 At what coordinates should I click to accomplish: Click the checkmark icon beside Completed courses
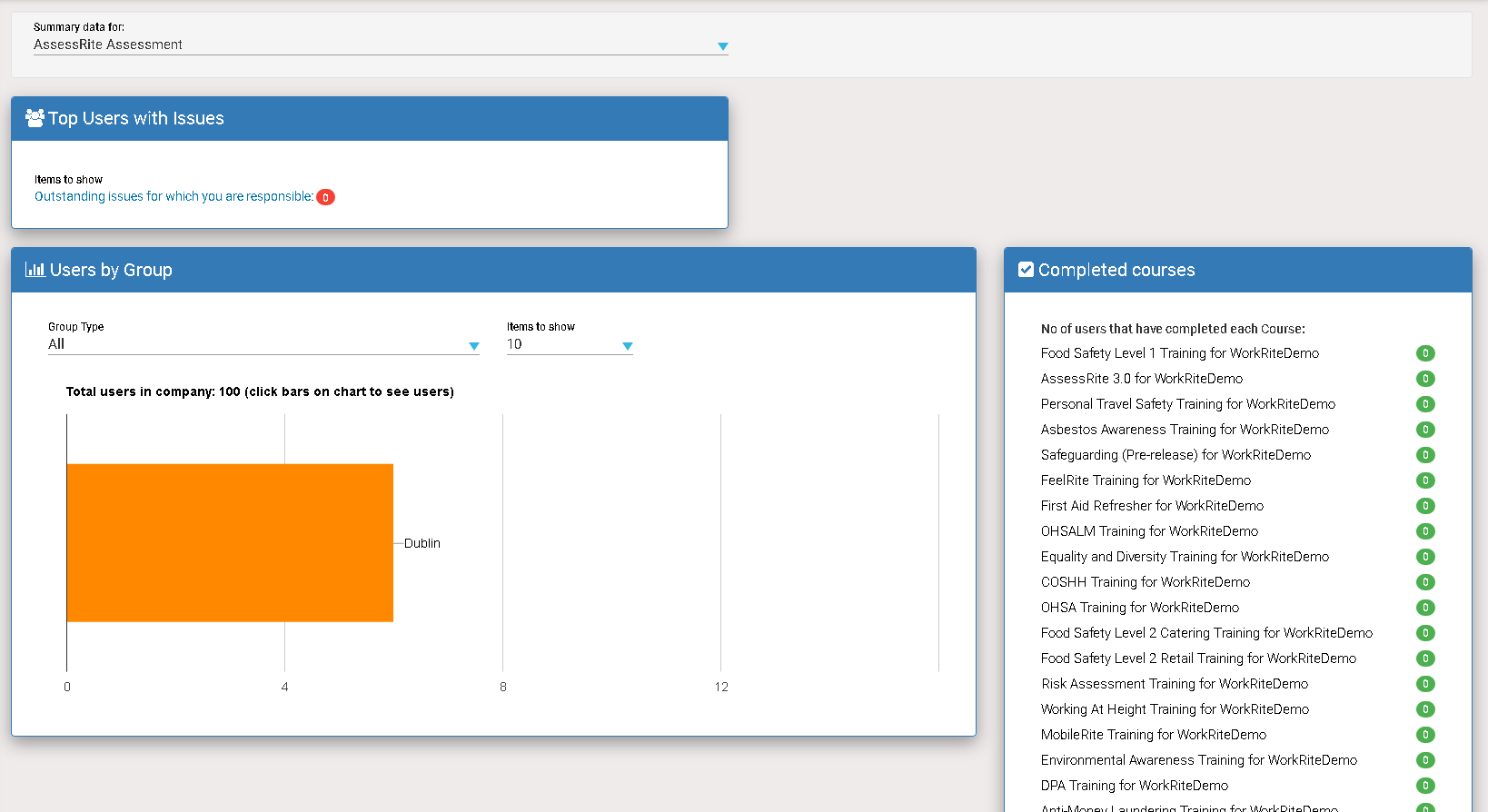[1026, 270]
